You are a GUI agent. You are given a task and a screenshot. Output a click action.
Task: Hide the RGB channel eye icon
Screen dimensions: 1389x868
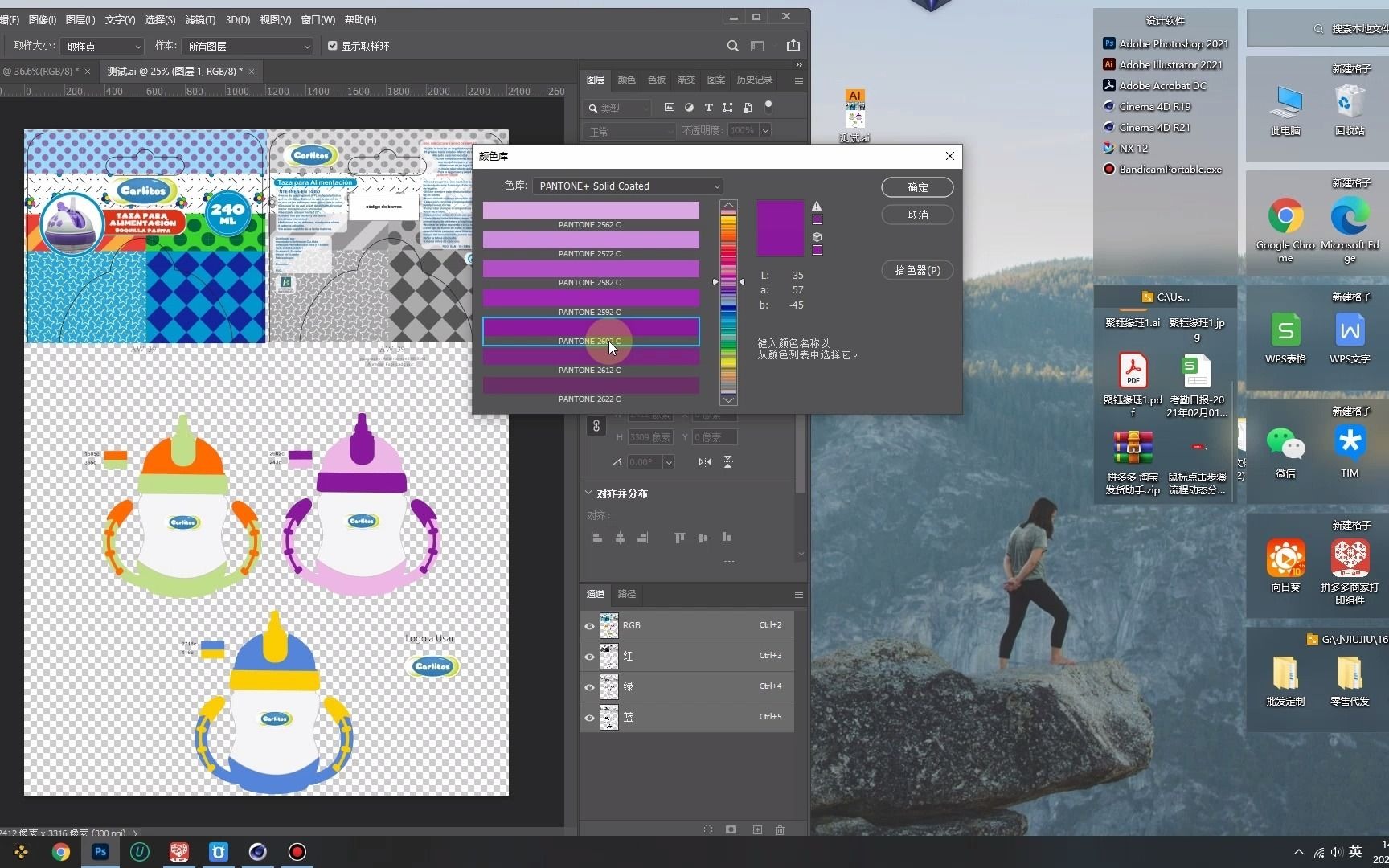[589, 626]
